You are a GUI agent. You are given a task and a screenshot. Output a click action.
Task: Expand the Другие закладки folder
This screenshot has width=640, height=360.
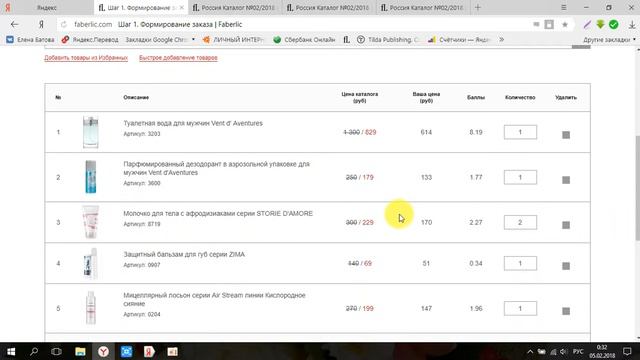click(x=609, y=40)
